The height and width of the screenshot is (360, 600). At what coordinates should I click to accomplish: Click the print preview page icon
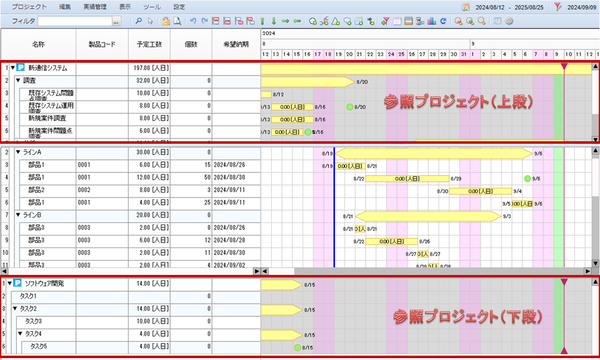tap(177, 21)
